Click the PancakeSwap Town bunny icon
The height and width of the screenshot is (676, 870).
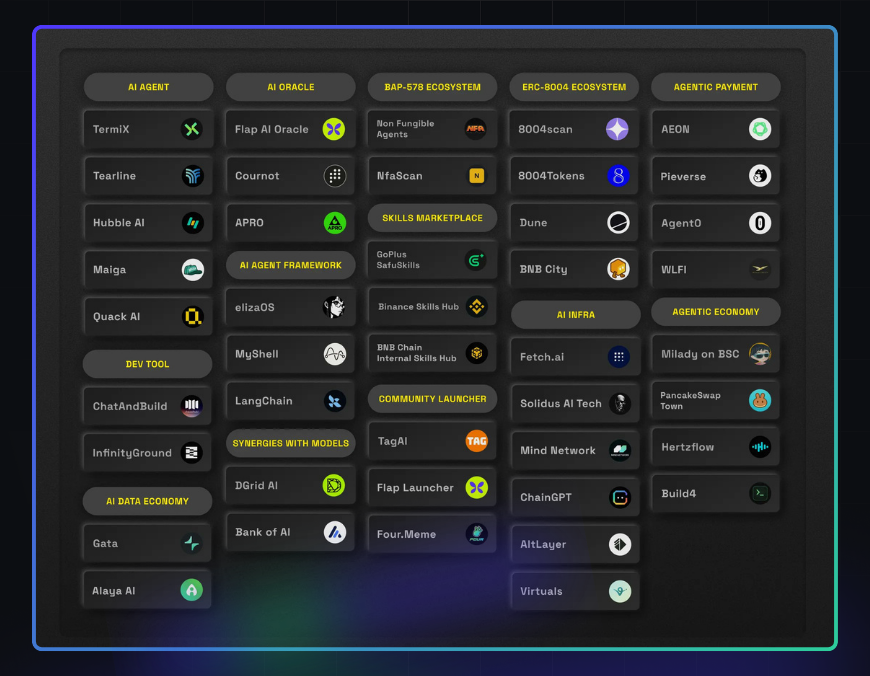click(x=760, y=400)
